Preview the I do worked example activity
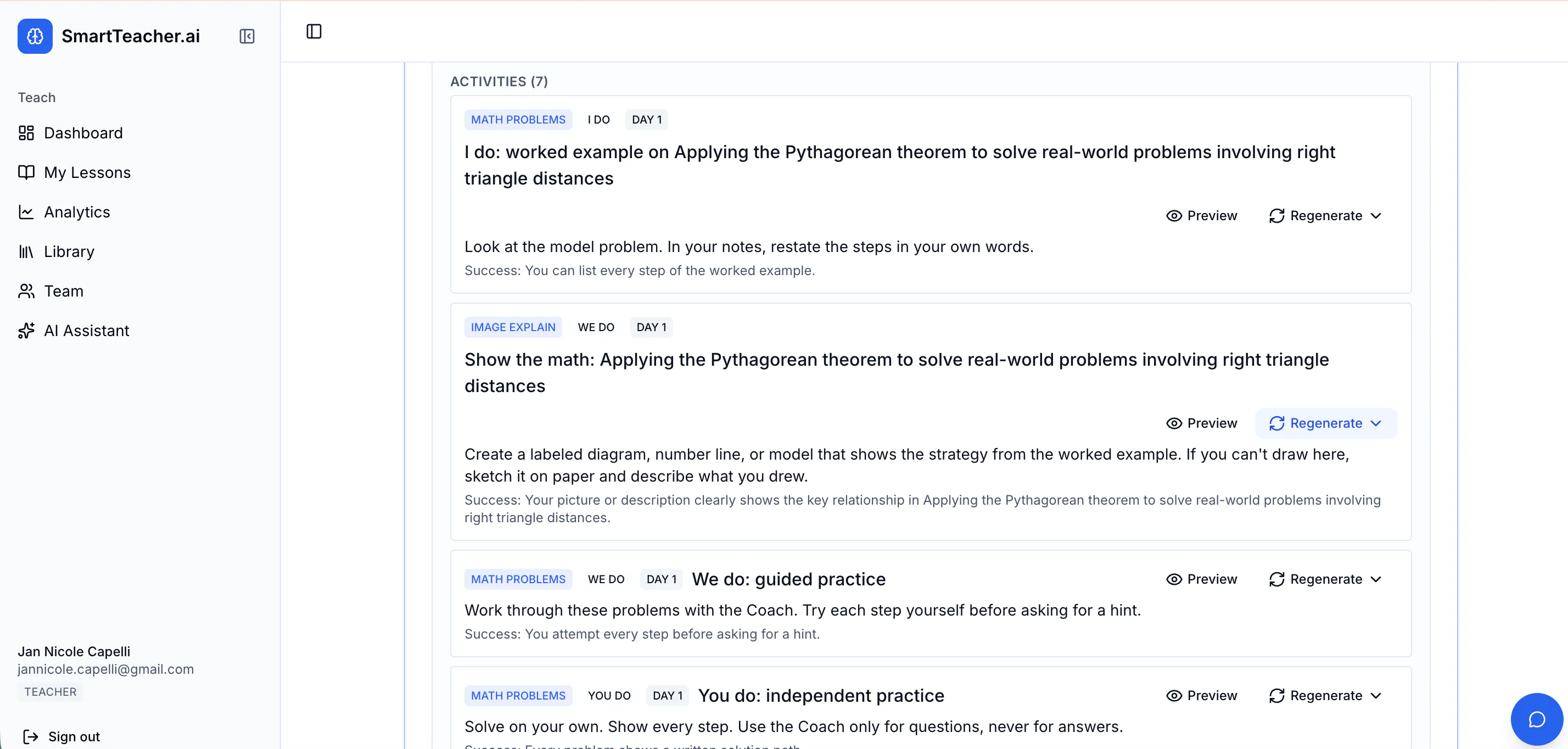 pyautogui.click(x=1202, y=216)
